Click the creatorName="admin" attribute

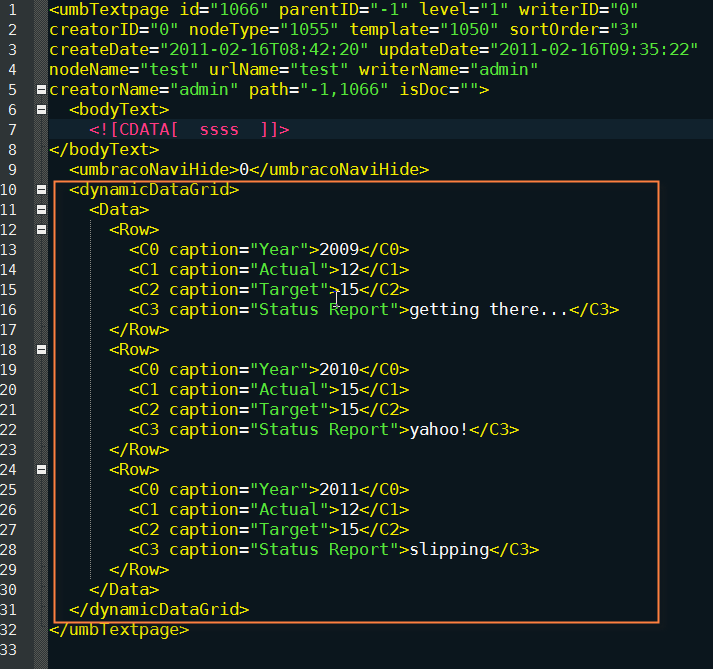pyautogui.click(x=144, y=90)
